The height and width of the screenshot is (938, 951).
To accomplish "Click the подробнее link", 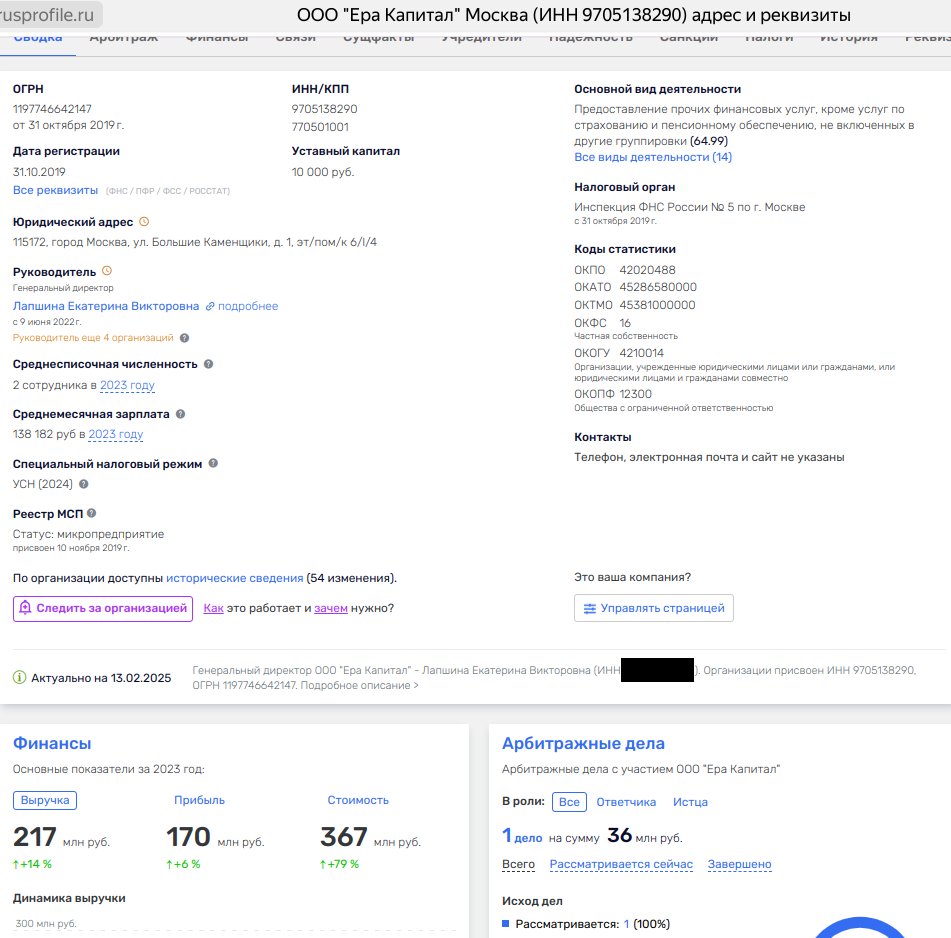I will [x=248, y=306].
